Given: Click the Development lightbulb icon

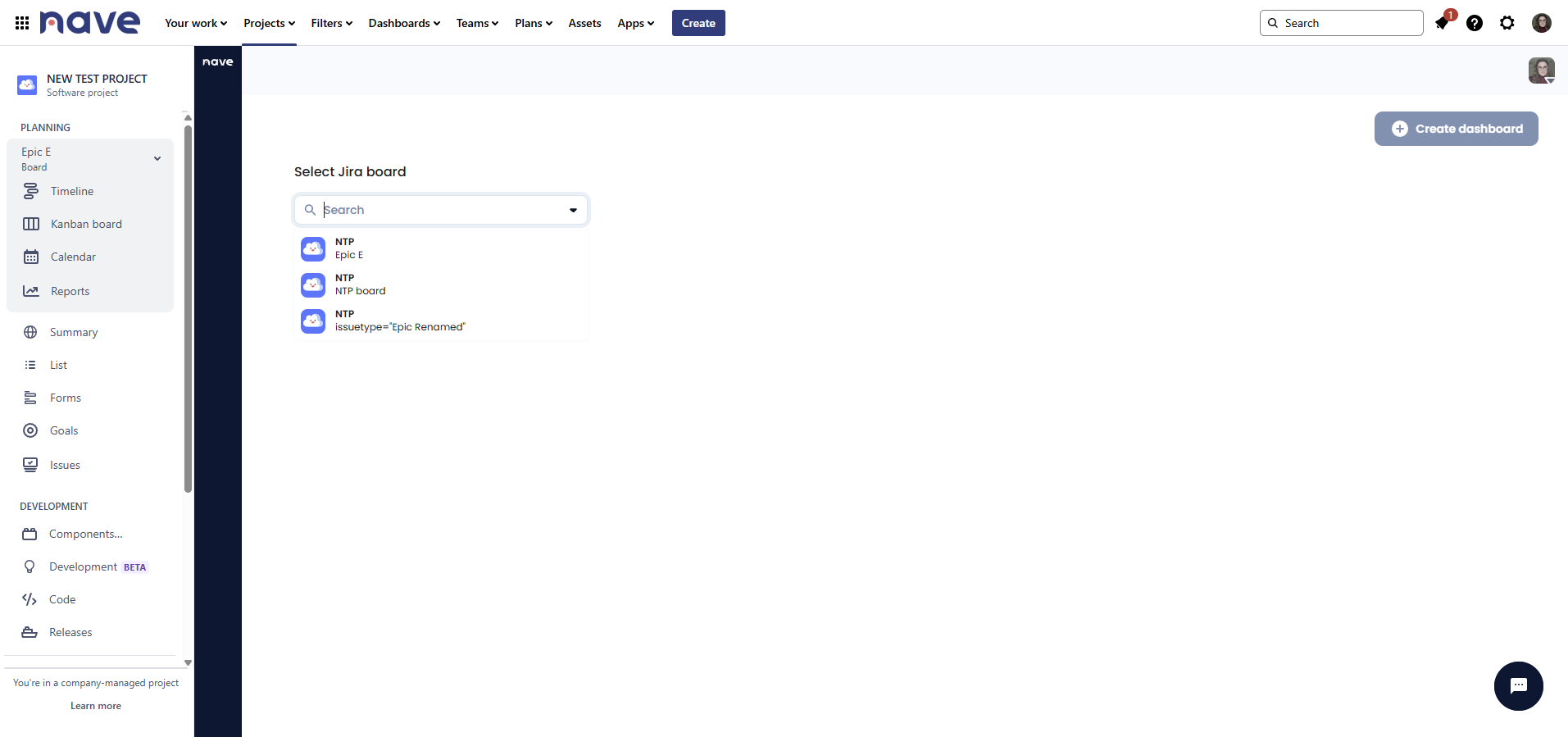Looking at the screenshot, I should point(30,566).
